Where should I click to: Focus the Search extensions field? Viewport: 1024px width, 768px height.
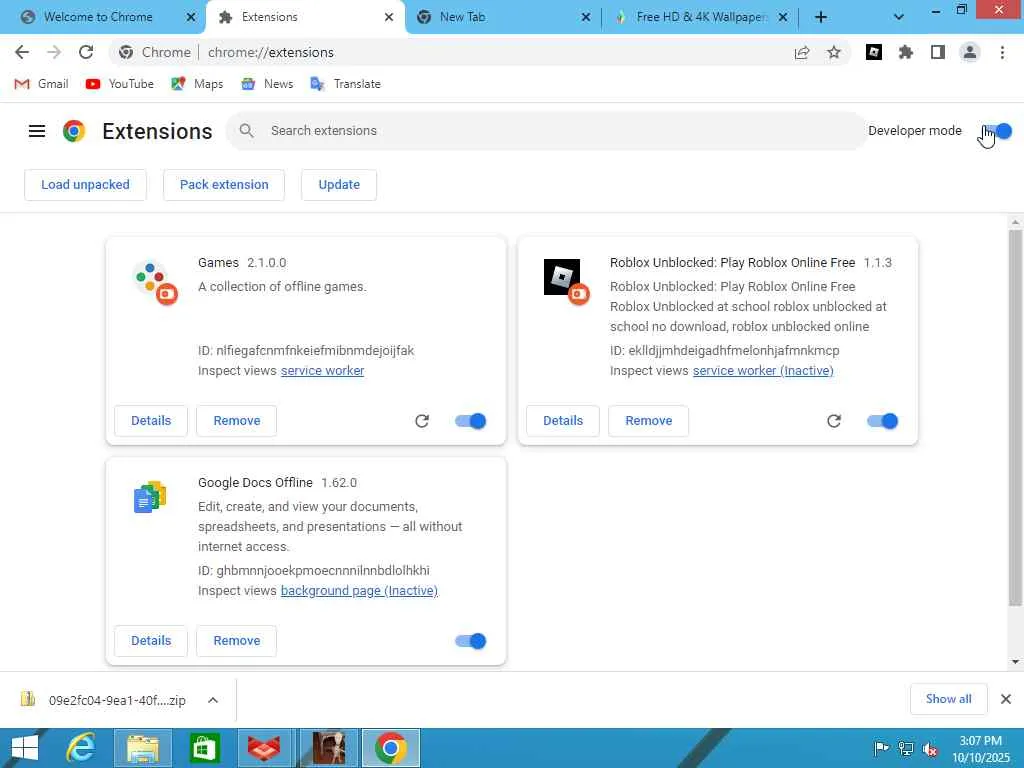point(546,131)
